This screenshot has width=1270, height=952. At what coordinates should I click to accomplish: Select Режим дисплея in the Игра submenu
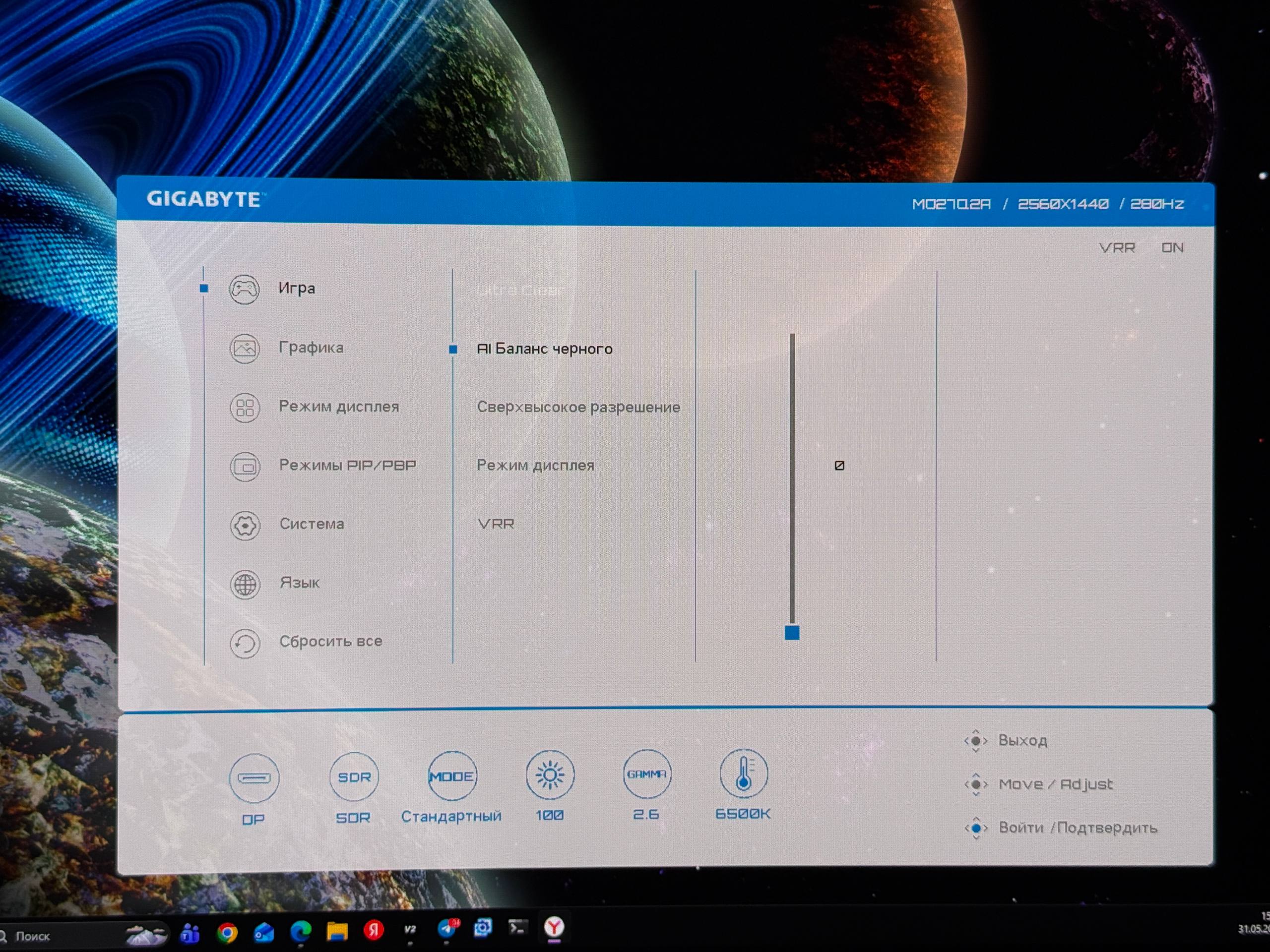(536, 466)
